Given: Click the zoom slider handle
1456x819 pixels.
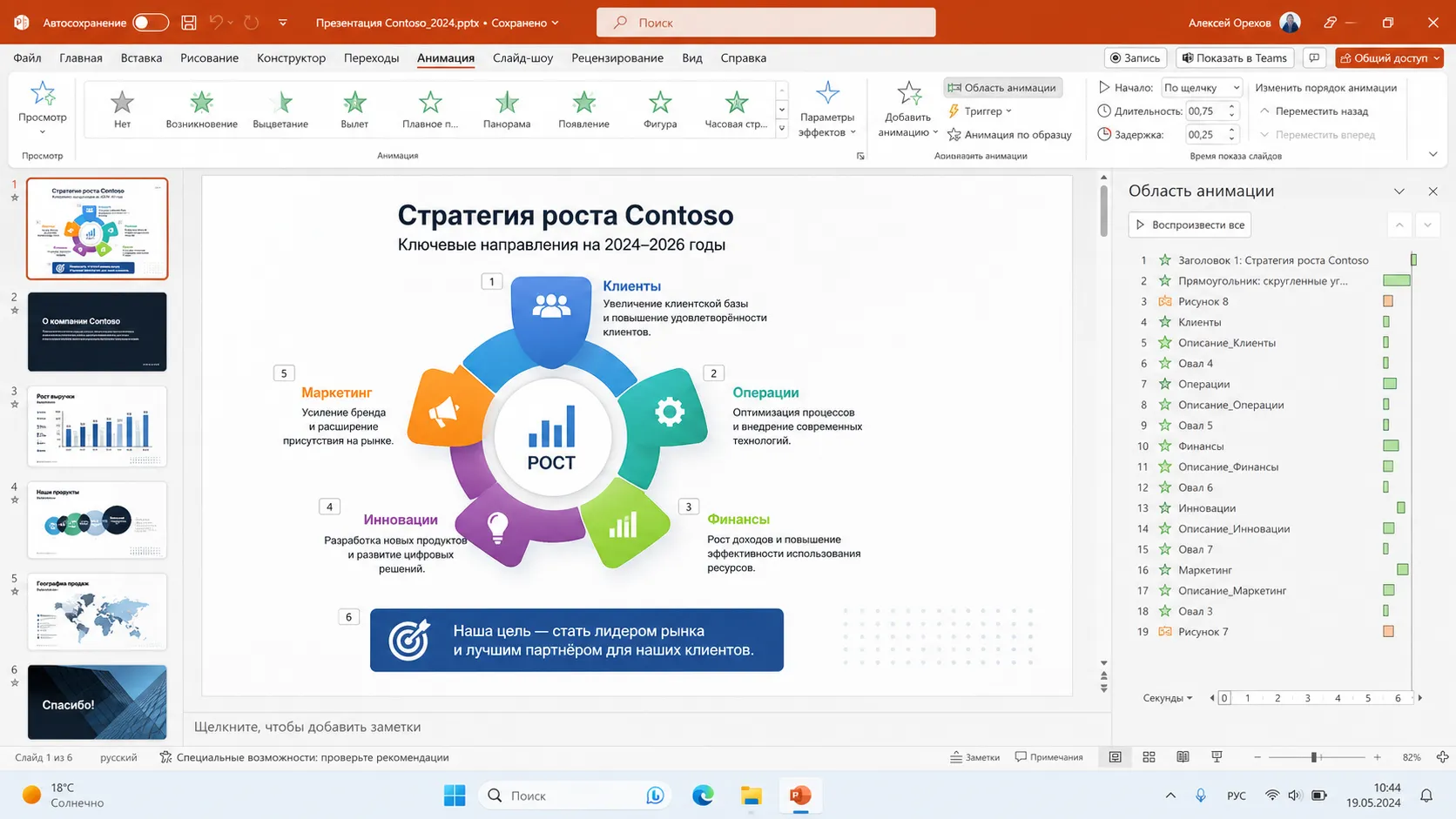Looking at the screenshot, I should tap(1314, 757).
